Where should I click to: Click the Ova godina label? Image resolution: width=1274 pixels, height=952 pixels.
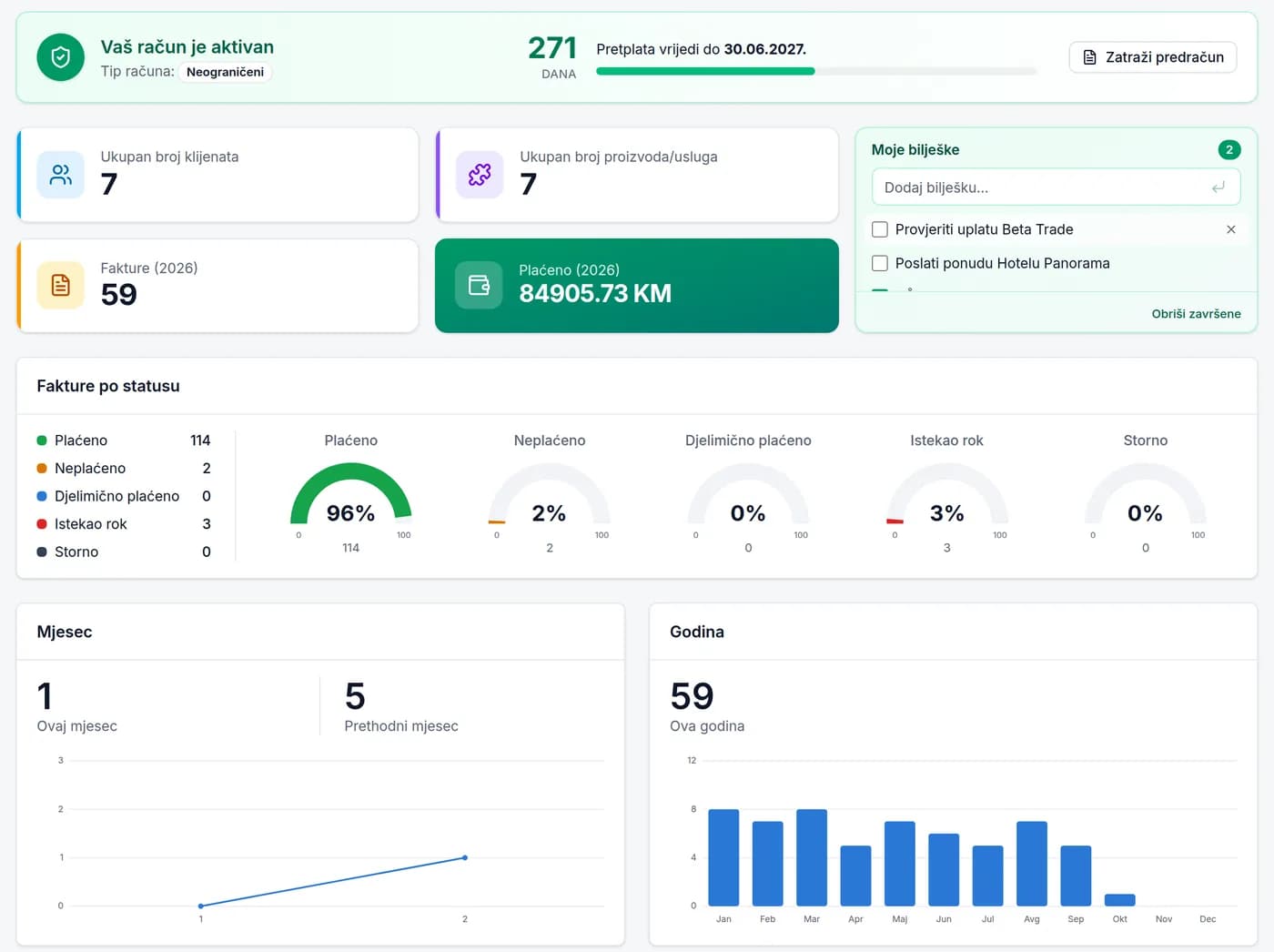pos(707,726)
